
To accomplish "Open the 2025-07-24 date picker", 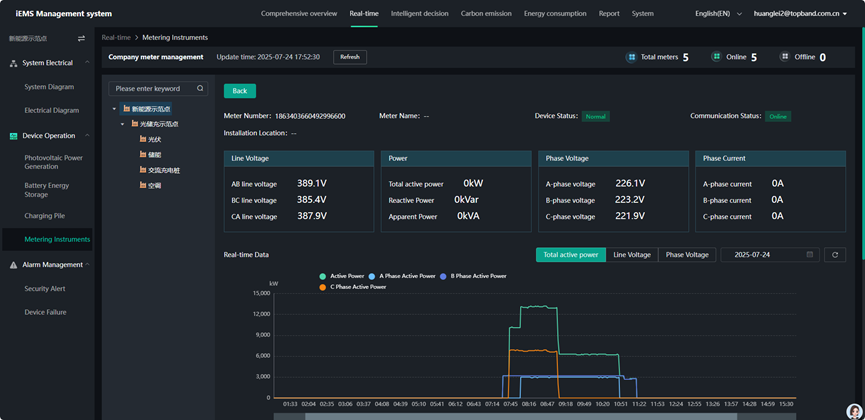I will 770,254.
